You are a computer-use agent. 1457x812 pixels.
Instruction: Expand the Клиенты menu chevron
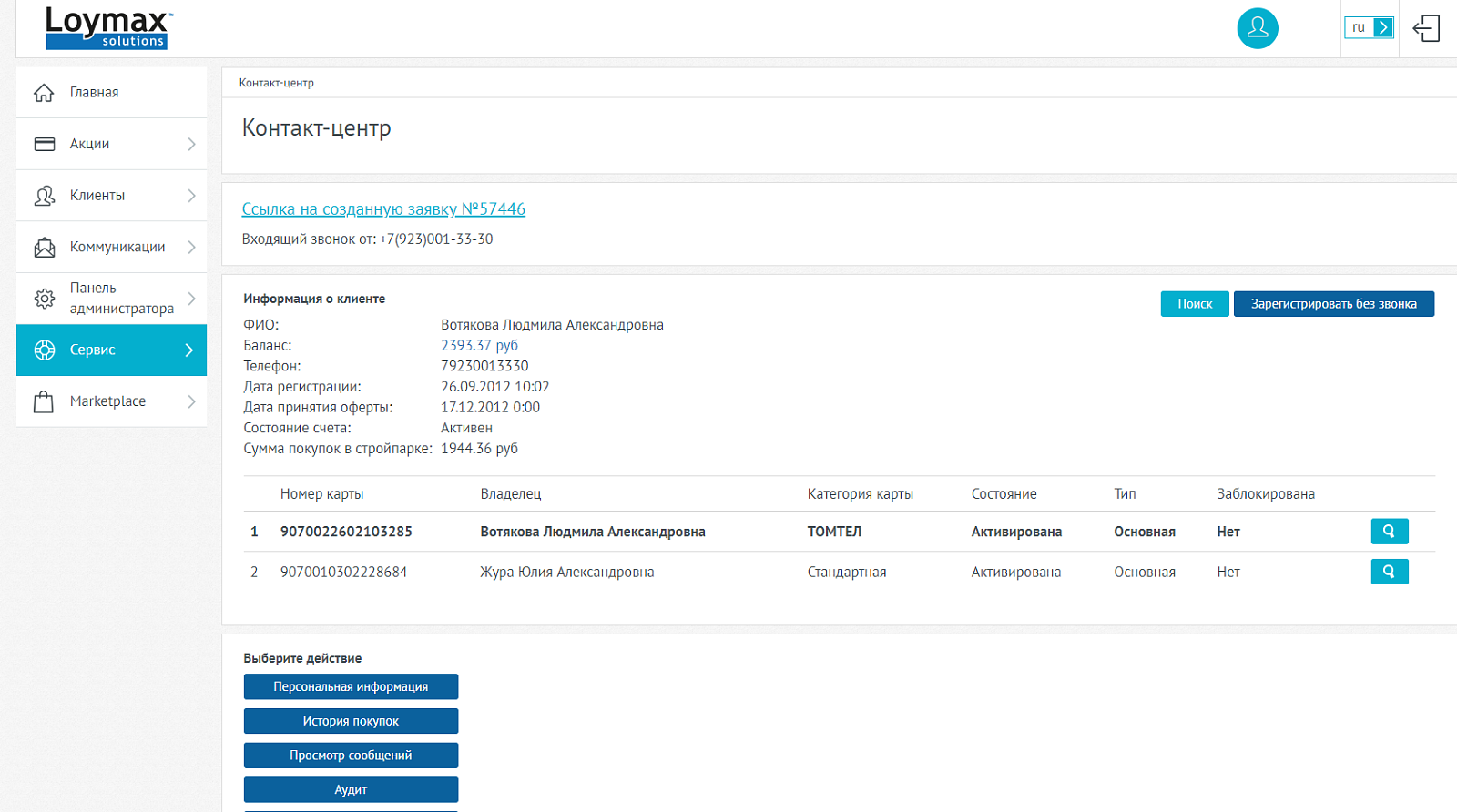click(x=191, y=196)
